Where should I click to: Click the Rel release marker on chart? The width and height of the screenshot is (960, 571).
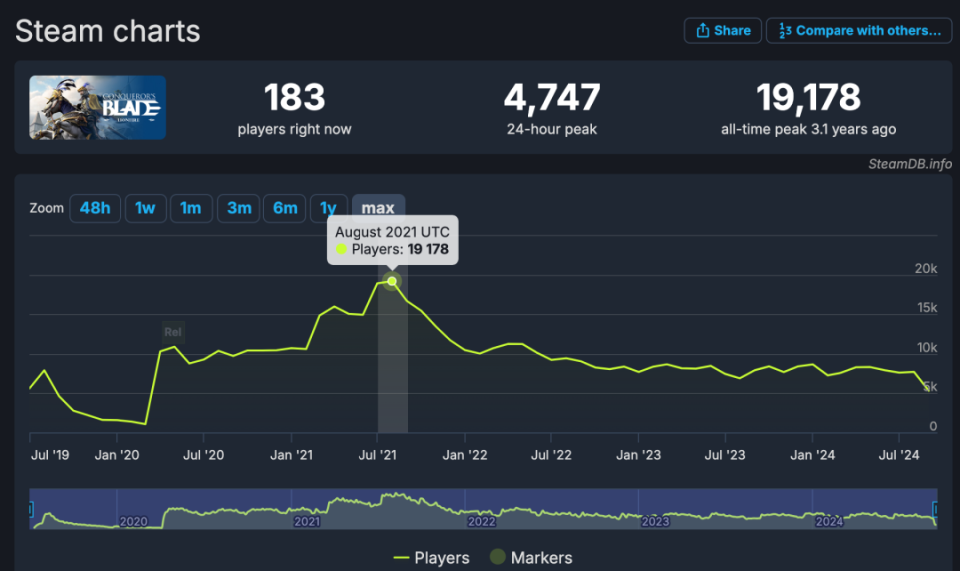[173, 332]
